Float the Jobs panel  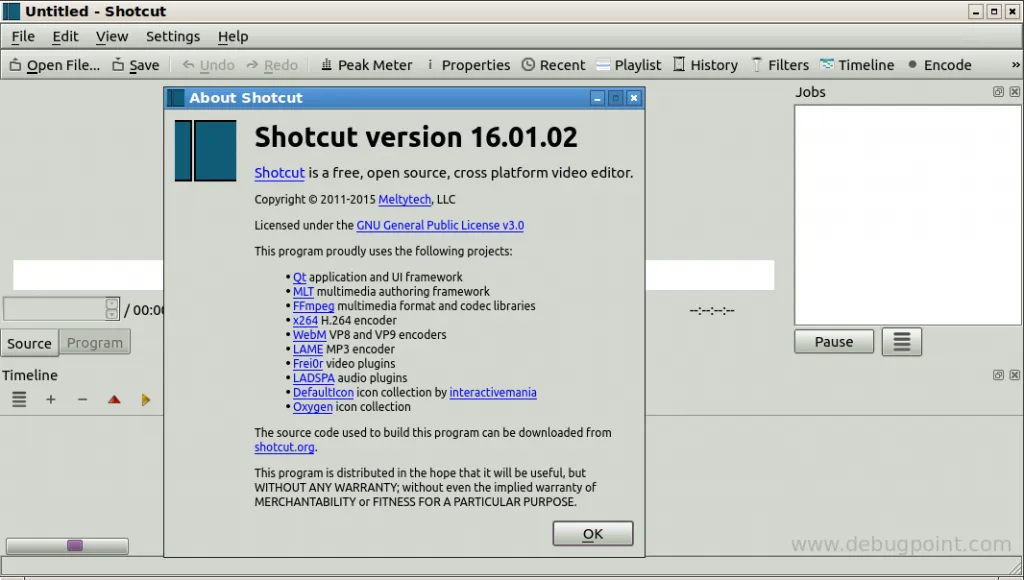click(x=998, y=91)
